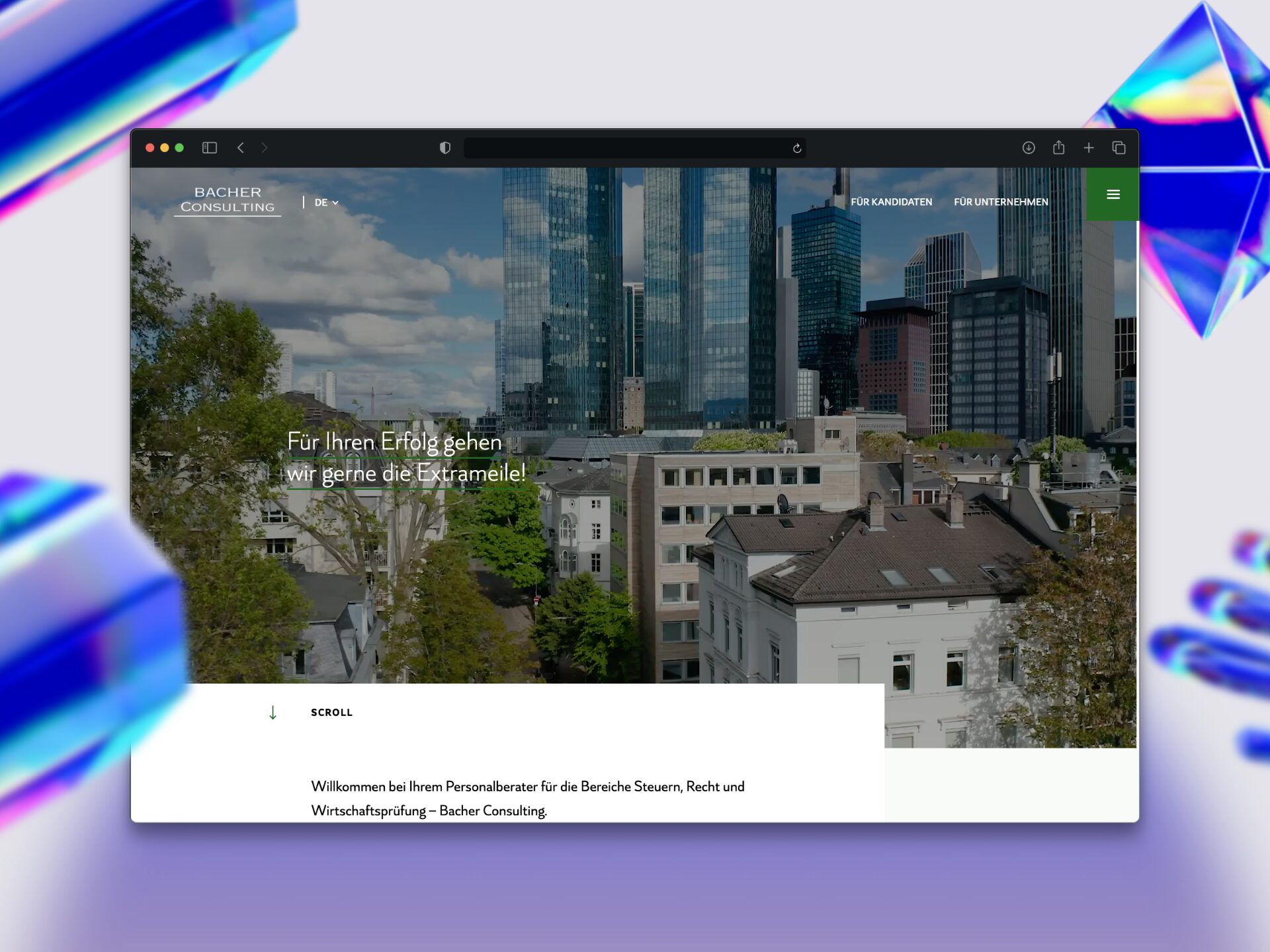Reload the current page
1270x952 pixels.
[797, 148]
